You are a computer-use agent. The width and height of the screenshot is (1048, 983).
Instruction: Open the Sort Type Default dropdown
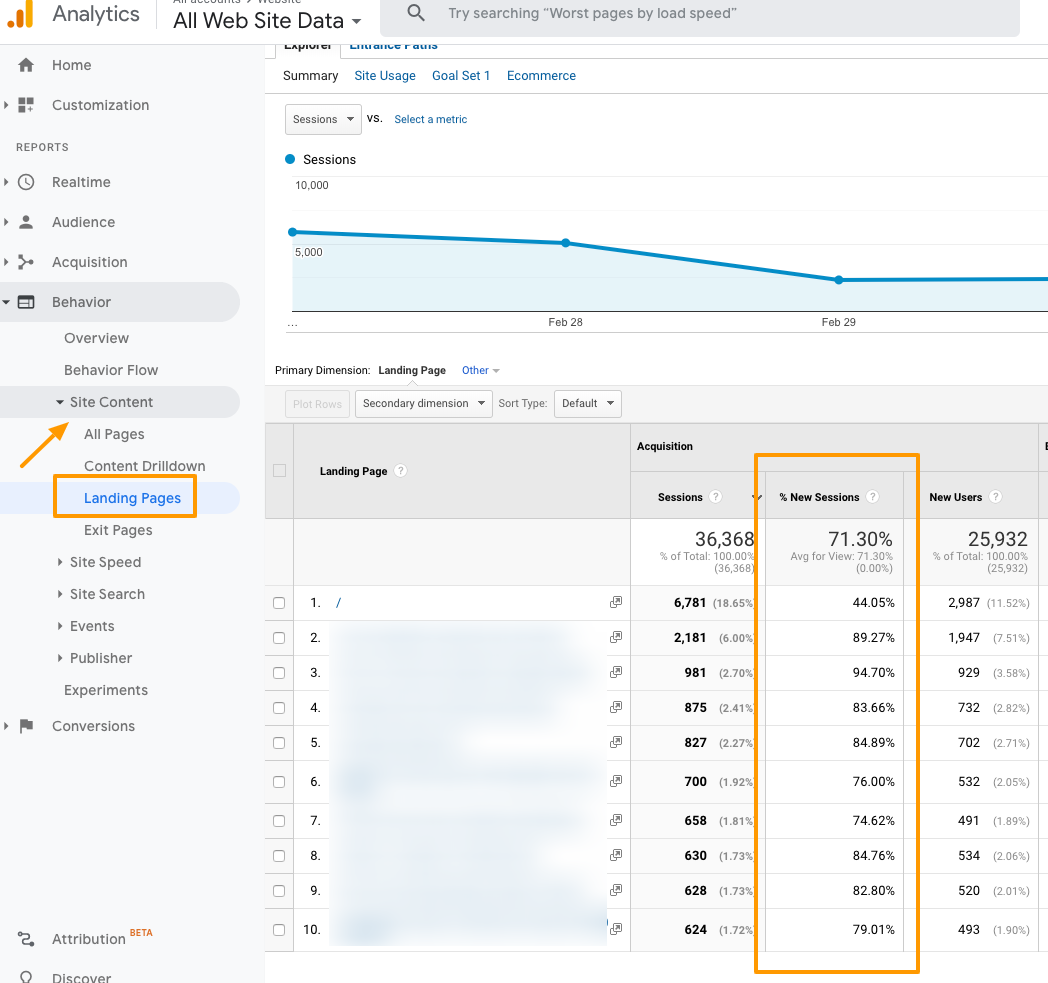click(x=587, y=404)
